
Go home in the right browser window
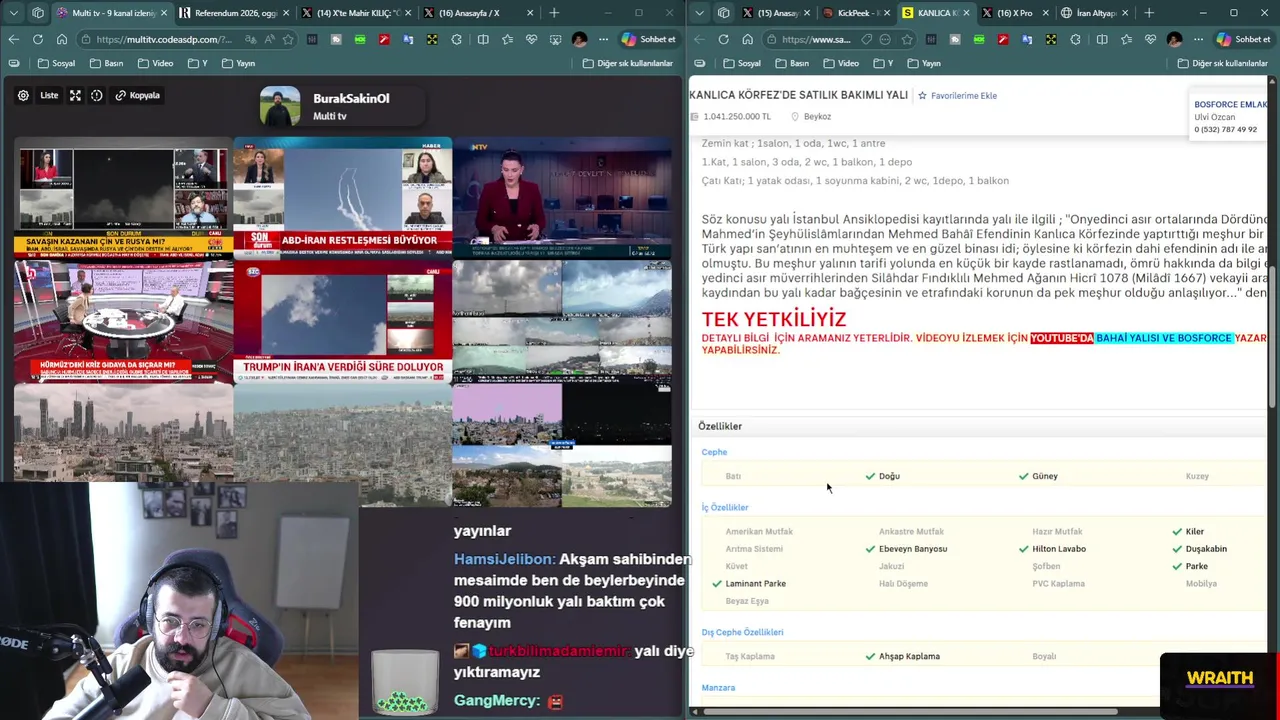(748, 39)
